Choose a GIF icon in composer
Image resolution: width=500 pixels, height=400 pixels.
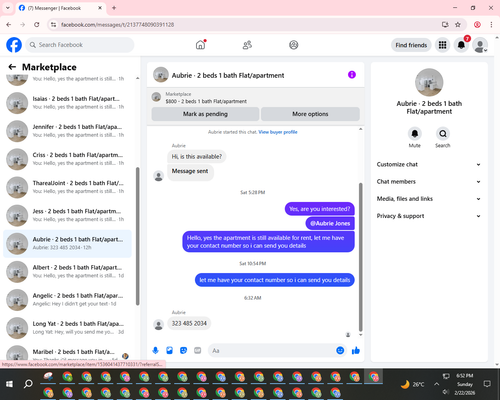pyautogui.click(x=198, y=350)
